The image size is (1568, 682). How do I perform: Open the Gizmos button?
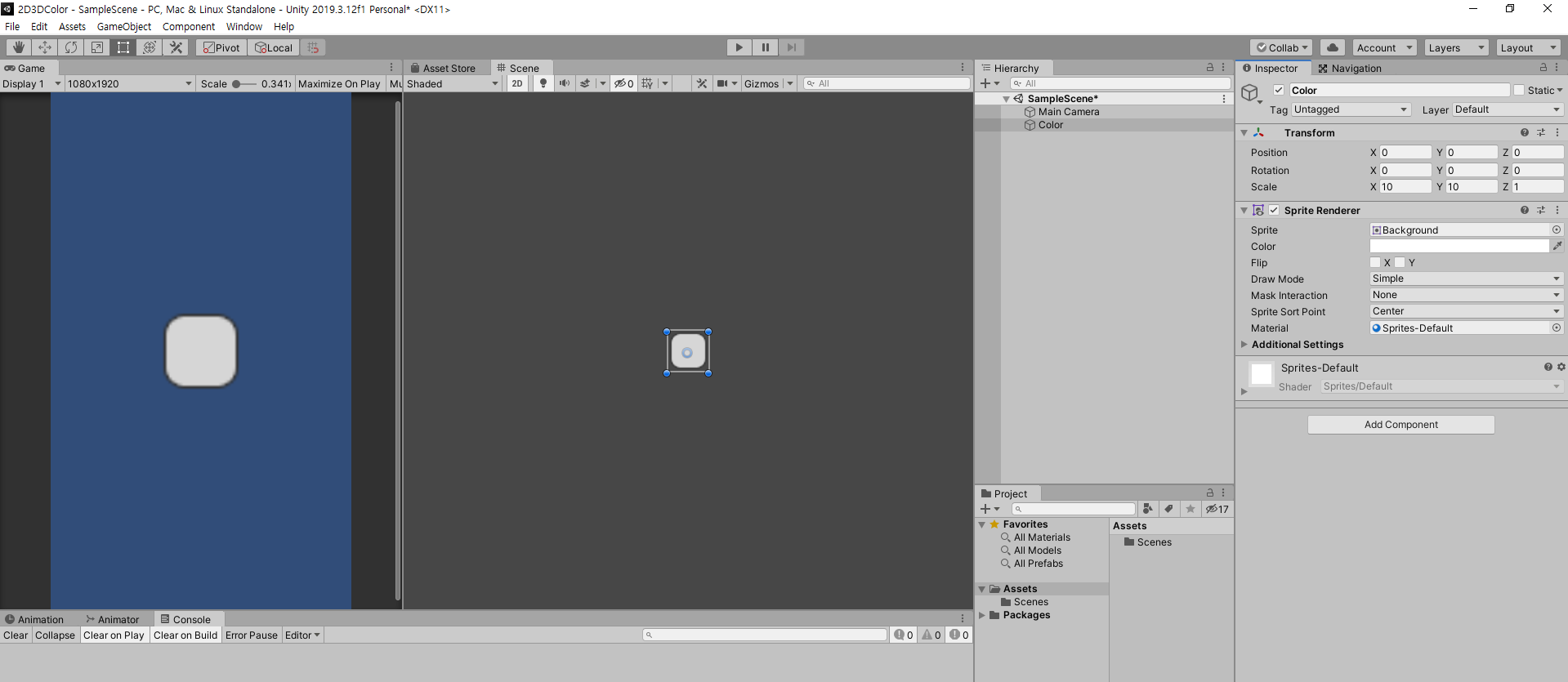coord(762,83)
